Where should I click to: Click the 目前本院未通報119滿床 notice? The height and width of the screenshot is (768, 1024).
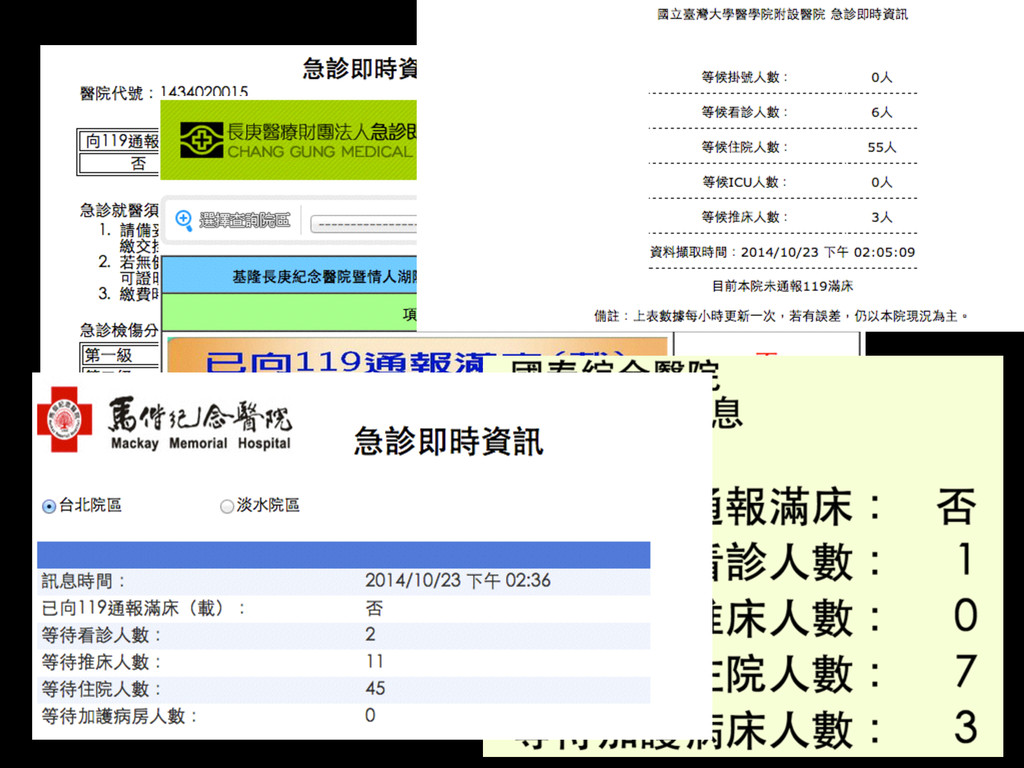(x=782, y=286)
